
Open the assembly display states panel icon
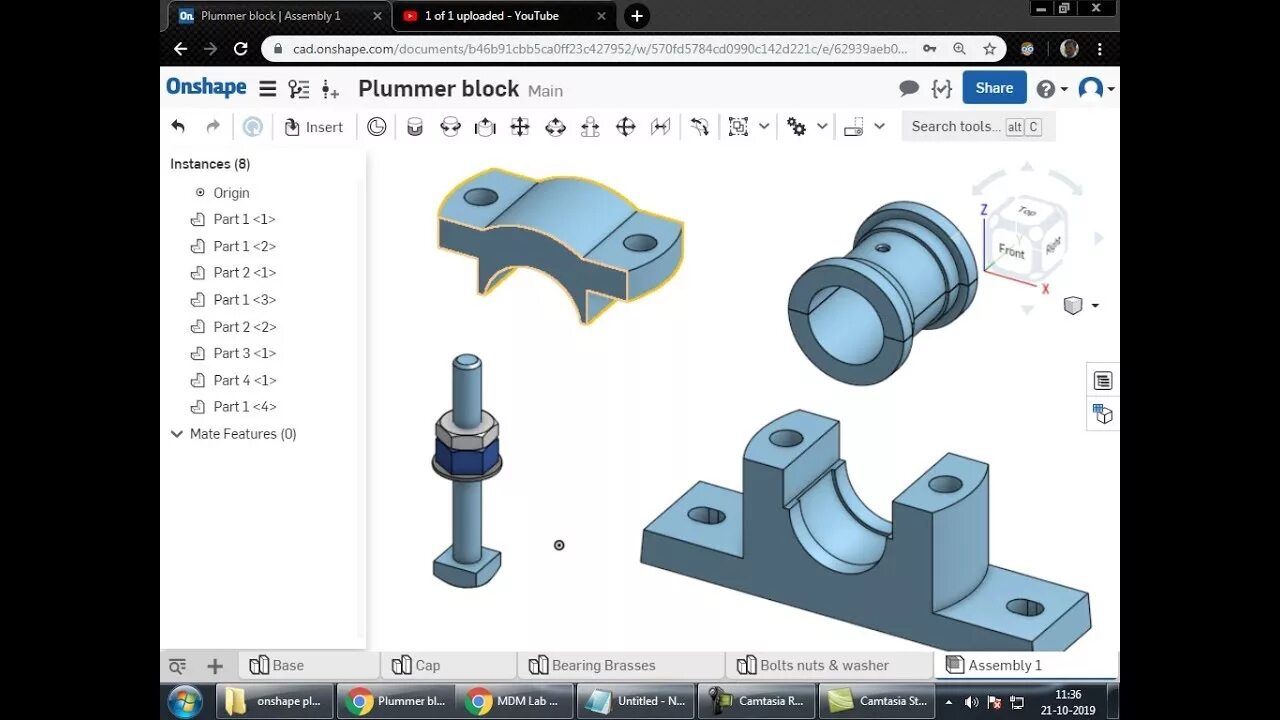1103,413
